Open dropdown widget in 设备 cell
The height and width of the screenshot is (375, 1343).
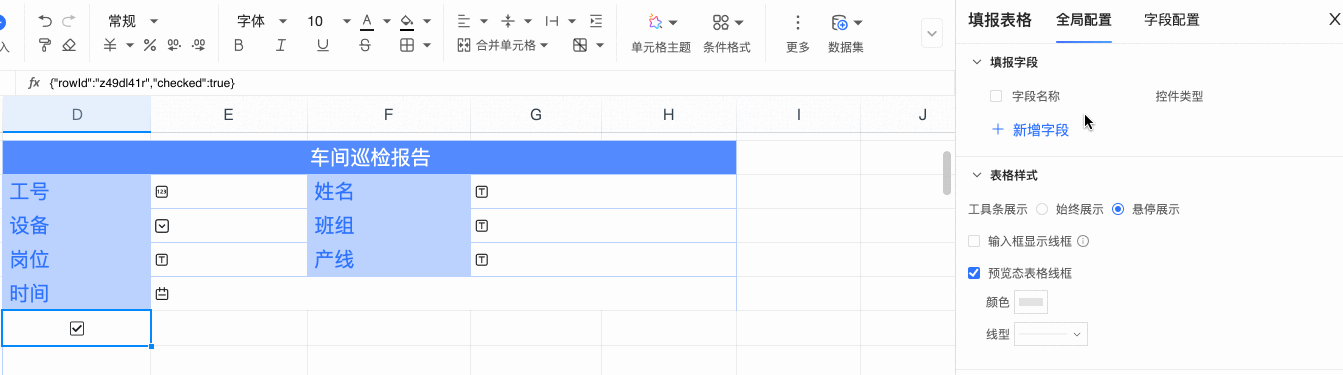(162, 226)
